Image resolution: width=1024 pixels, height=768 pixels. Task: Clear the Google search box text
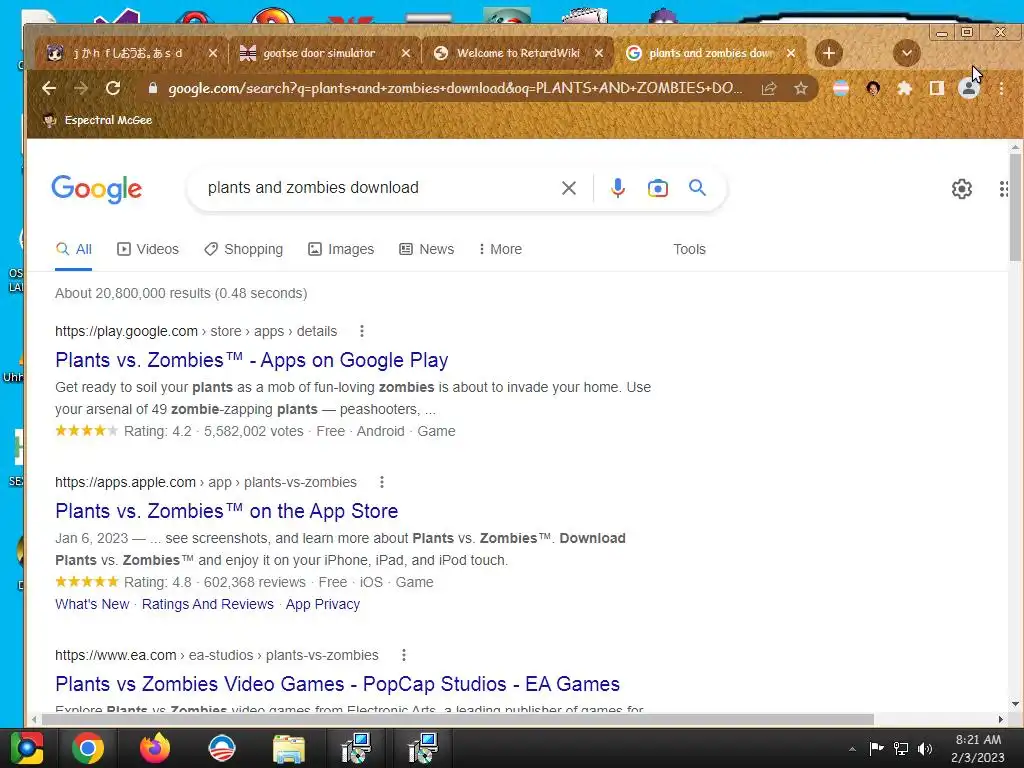(569, 188)
